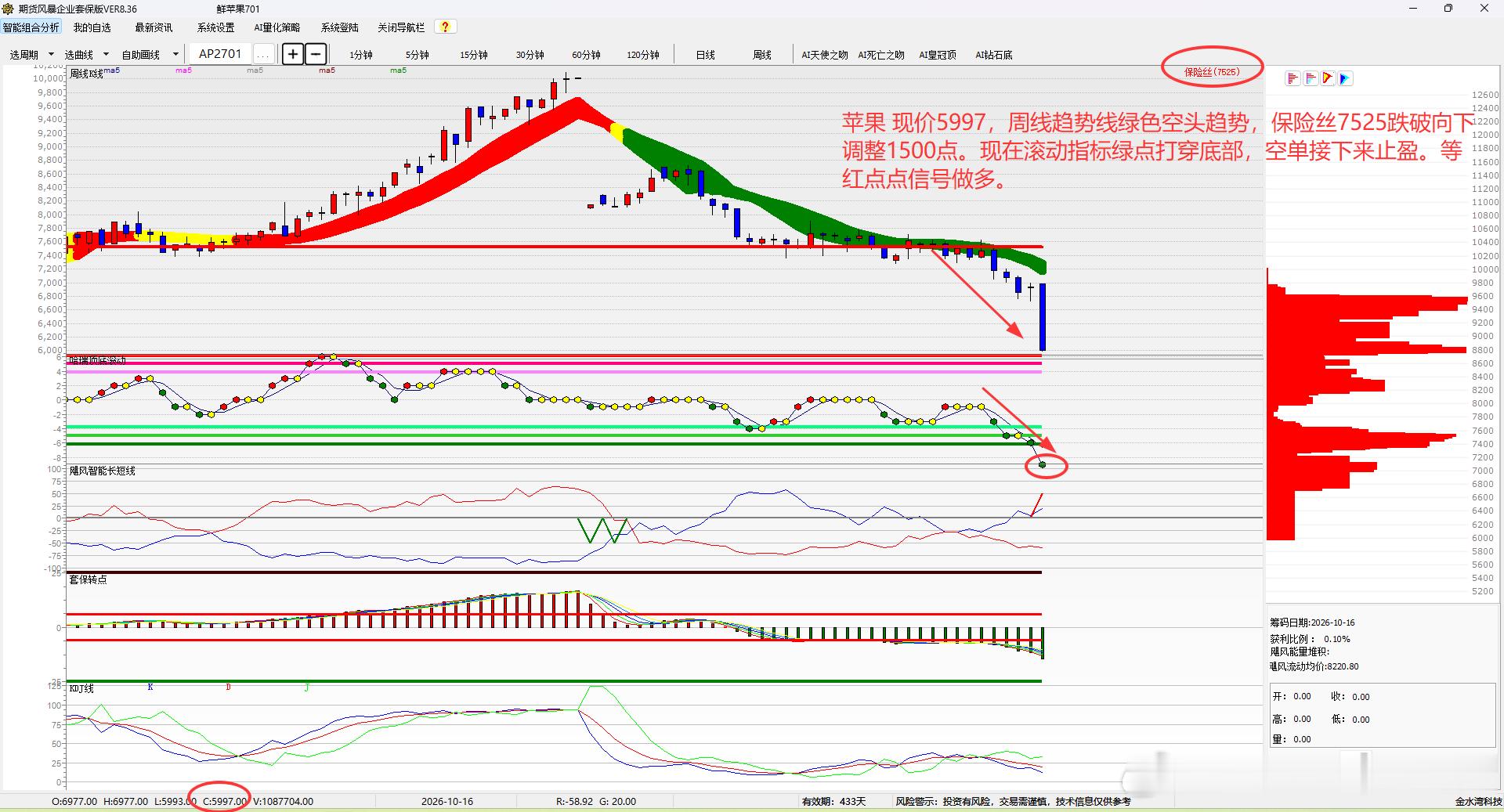Click the 飓风流动均价:8220.80 value
Image resolution: width=1504 pixels, height=812 pixels.
click(x=1314, y=667)
